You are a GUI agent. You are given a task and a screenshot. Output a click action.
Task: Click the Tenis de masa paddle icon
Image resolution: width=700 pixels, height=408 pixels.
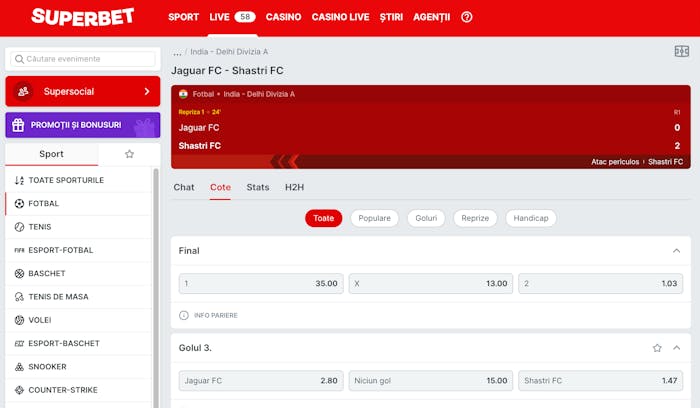tap(19, 297)
